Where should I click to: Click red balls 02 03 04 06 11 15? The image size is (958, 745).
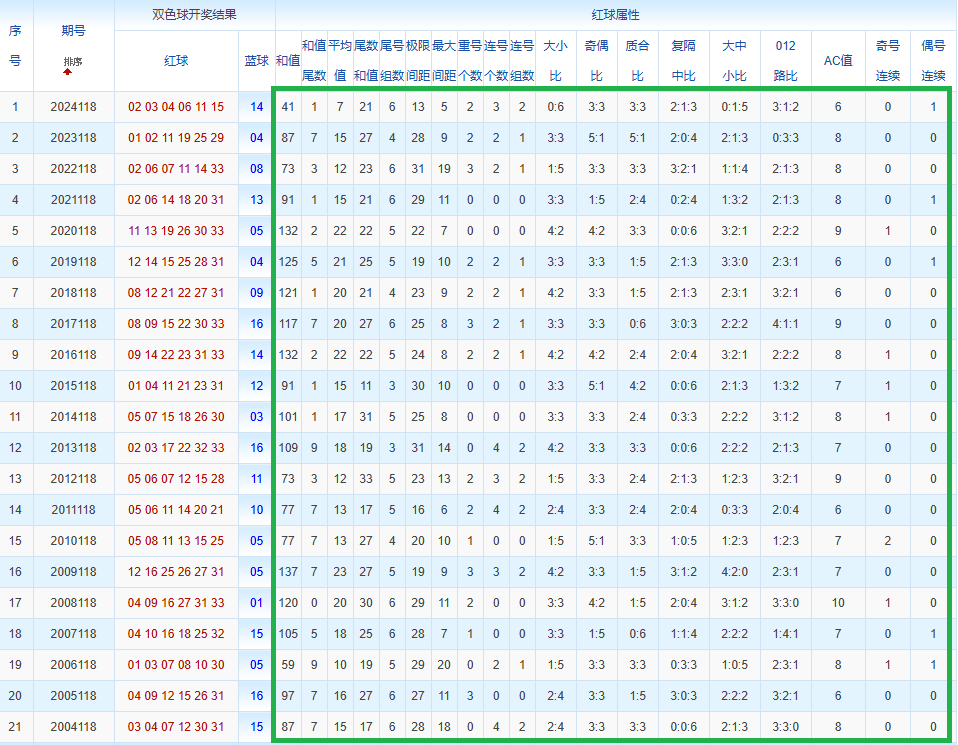point(176,107)
